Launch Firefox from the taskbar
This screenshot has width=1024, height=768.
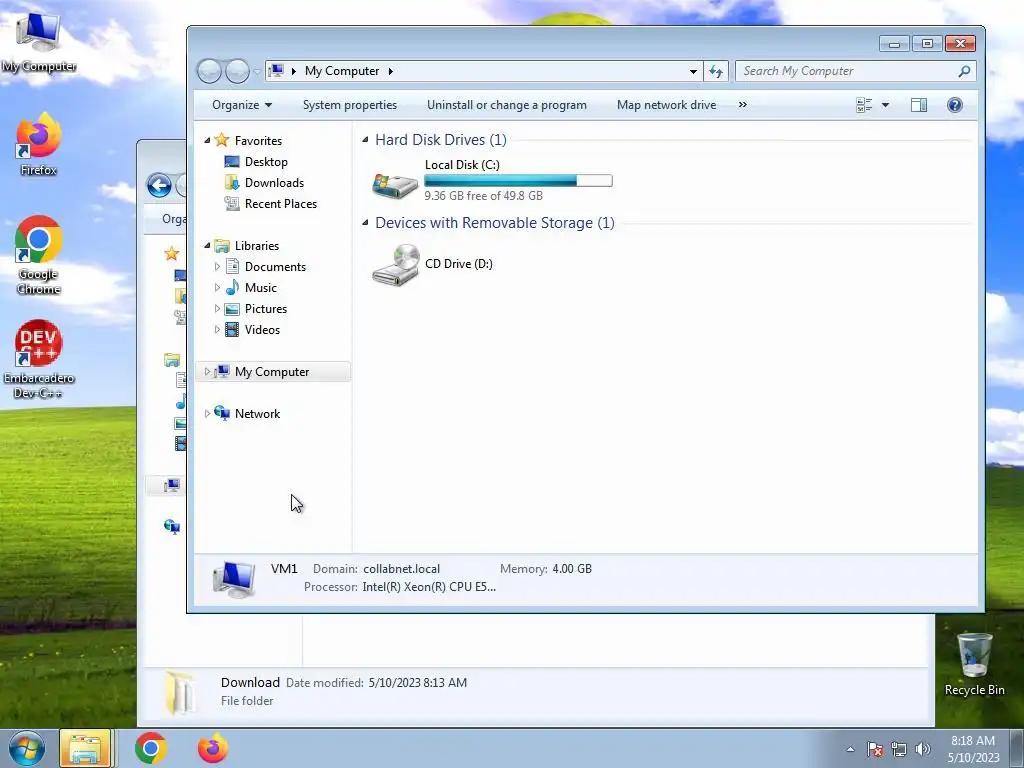click(x=213, y=748)
